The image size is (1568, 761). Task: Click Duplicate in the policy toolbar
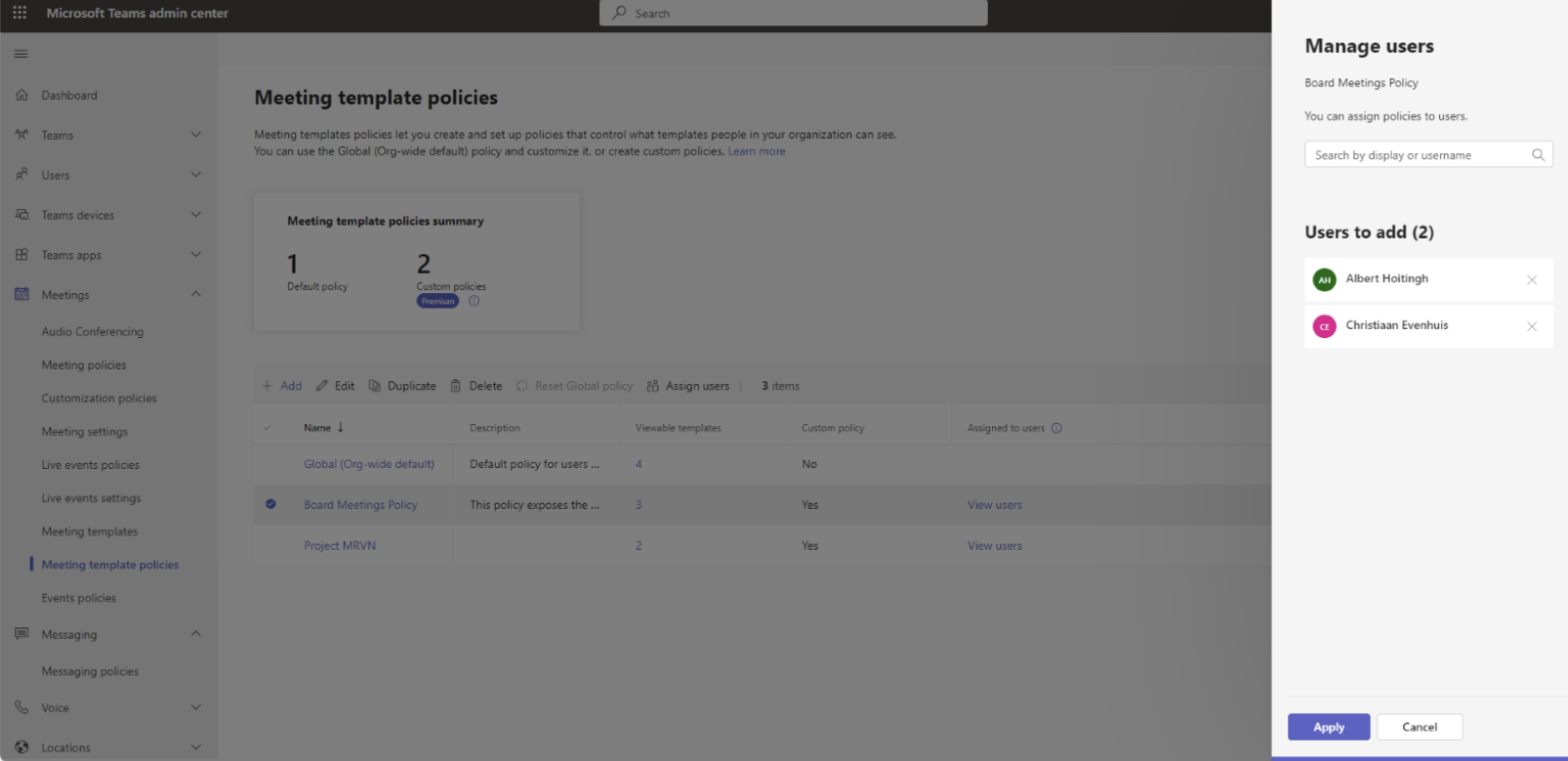click(x=402, y=386)
